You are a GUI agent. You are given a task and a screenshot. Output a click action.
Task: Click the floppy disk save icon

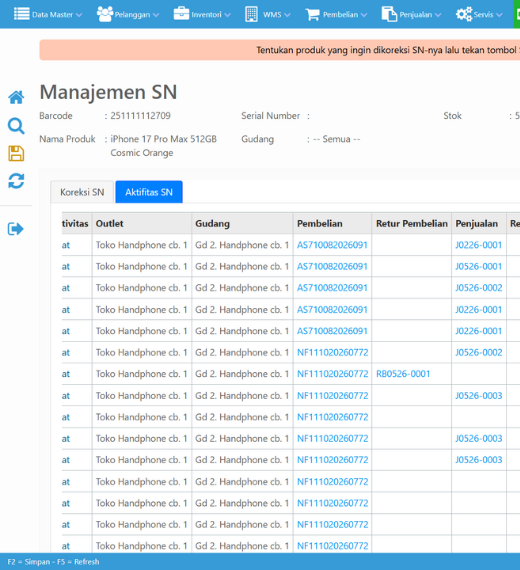16,153
